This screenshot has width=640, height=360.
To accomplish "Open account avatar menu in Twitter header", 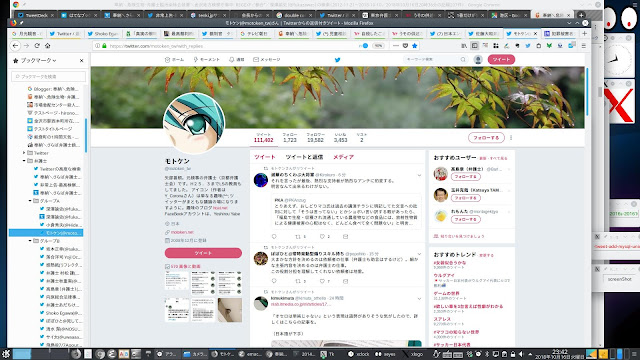I will (x=478, y=60).
